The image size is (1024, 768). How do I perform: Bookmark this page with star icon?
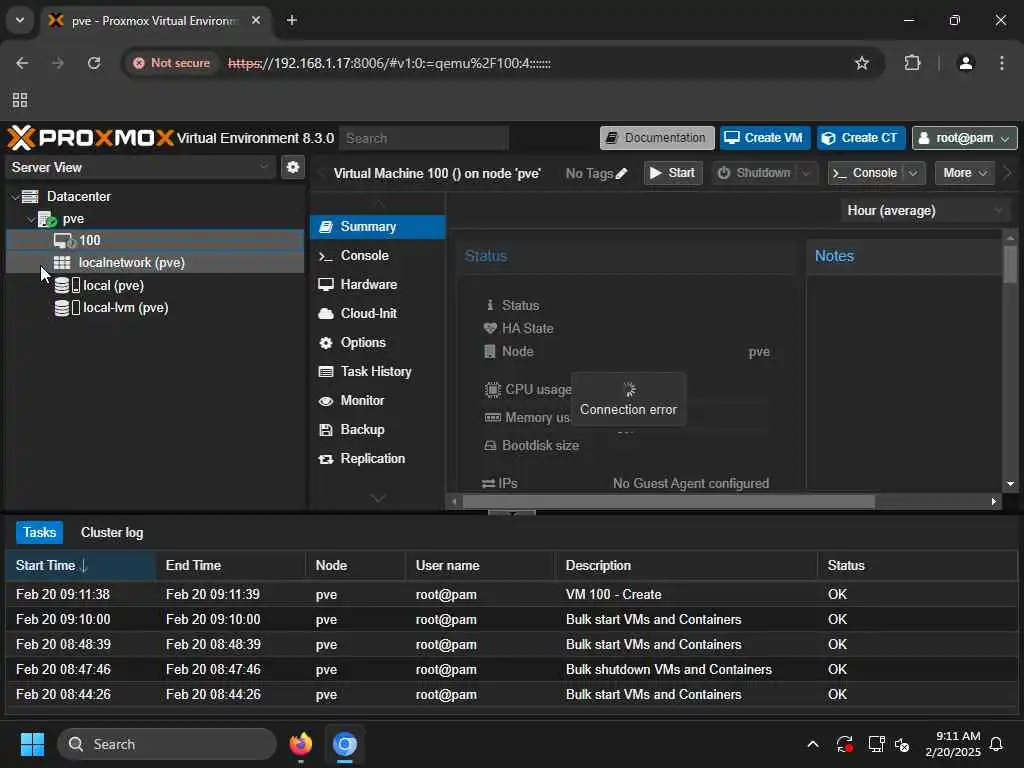[x=862, y=63]
